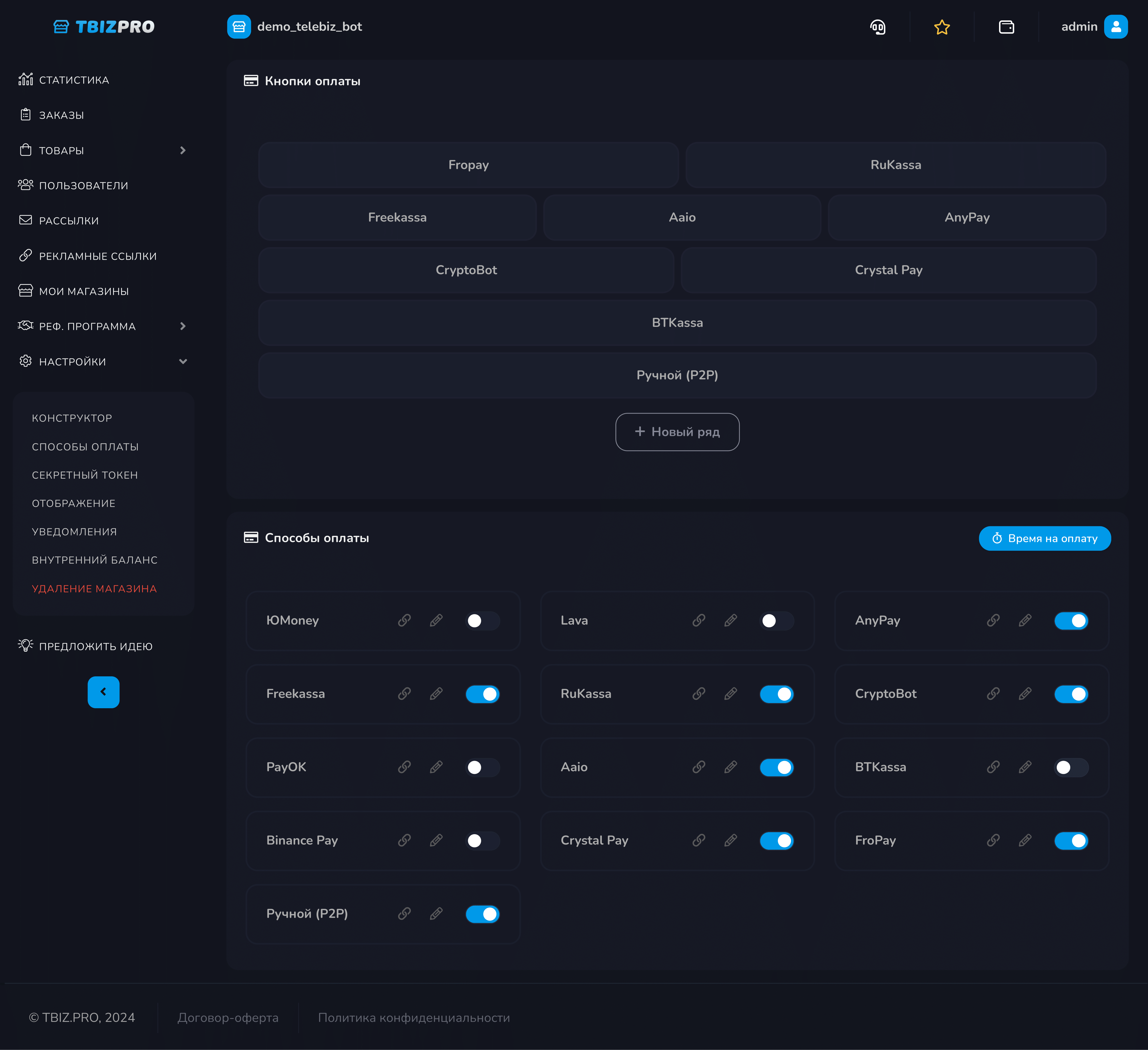
Task: Disable the Freekassa payment toggle
Action: tap(482, 694)
